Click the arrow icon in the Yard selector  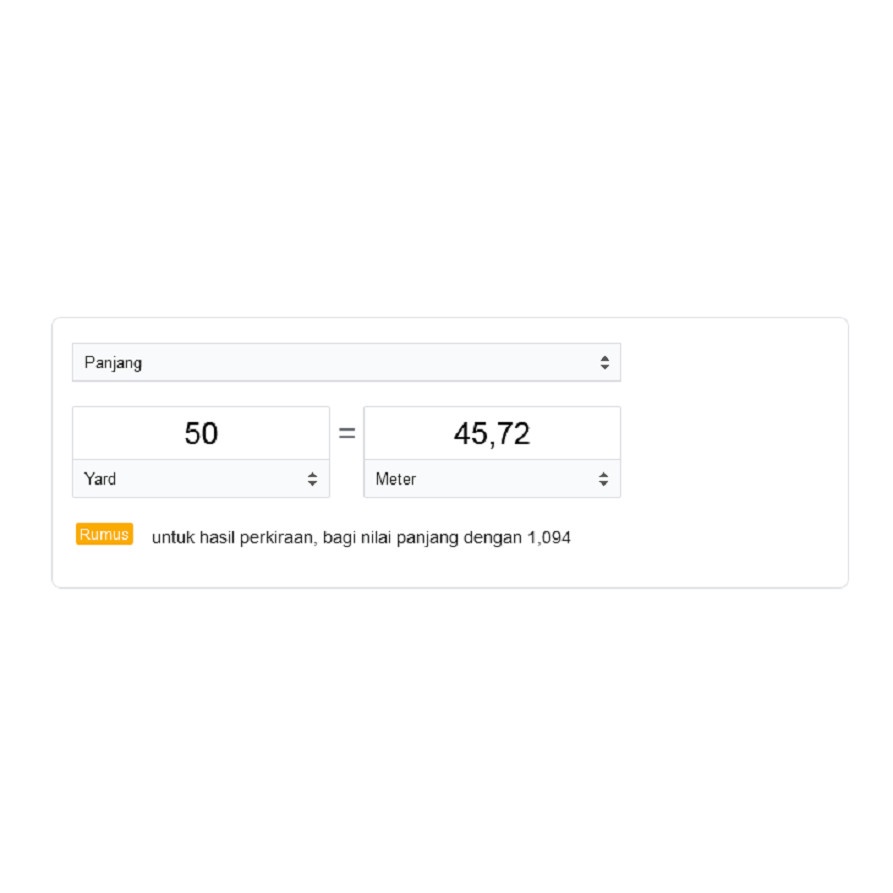(x=313, y=479)
